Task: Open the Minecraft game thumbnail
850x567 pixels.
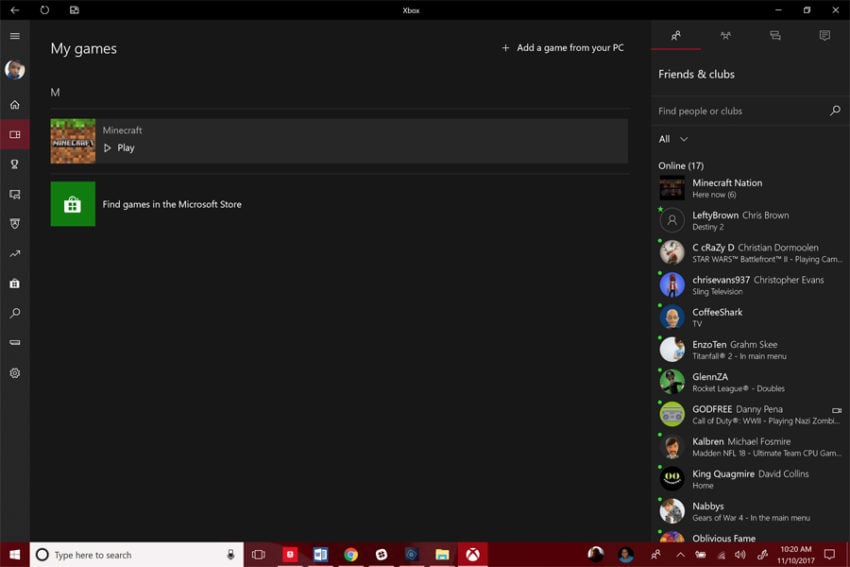Action: tap(73, 141)
